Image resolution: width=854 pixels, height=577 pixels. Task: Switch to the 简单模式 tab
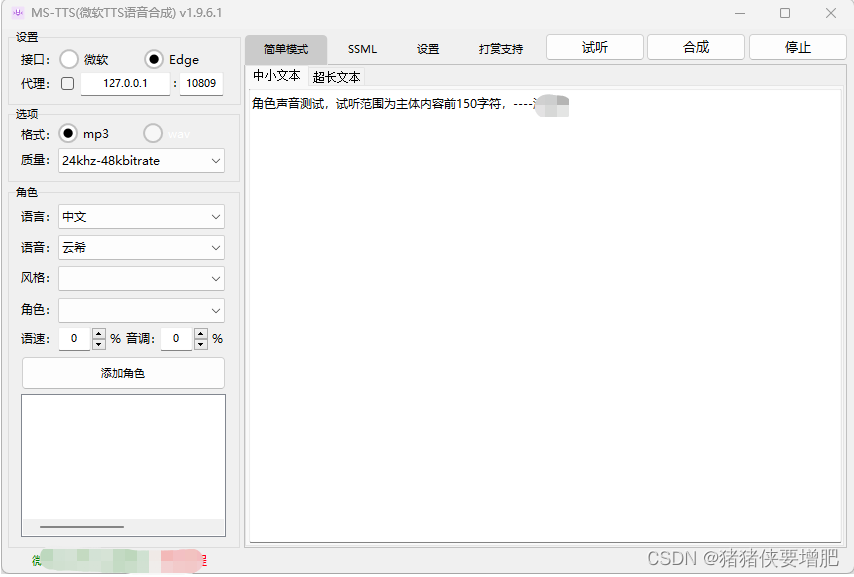(x=286, y=50)
